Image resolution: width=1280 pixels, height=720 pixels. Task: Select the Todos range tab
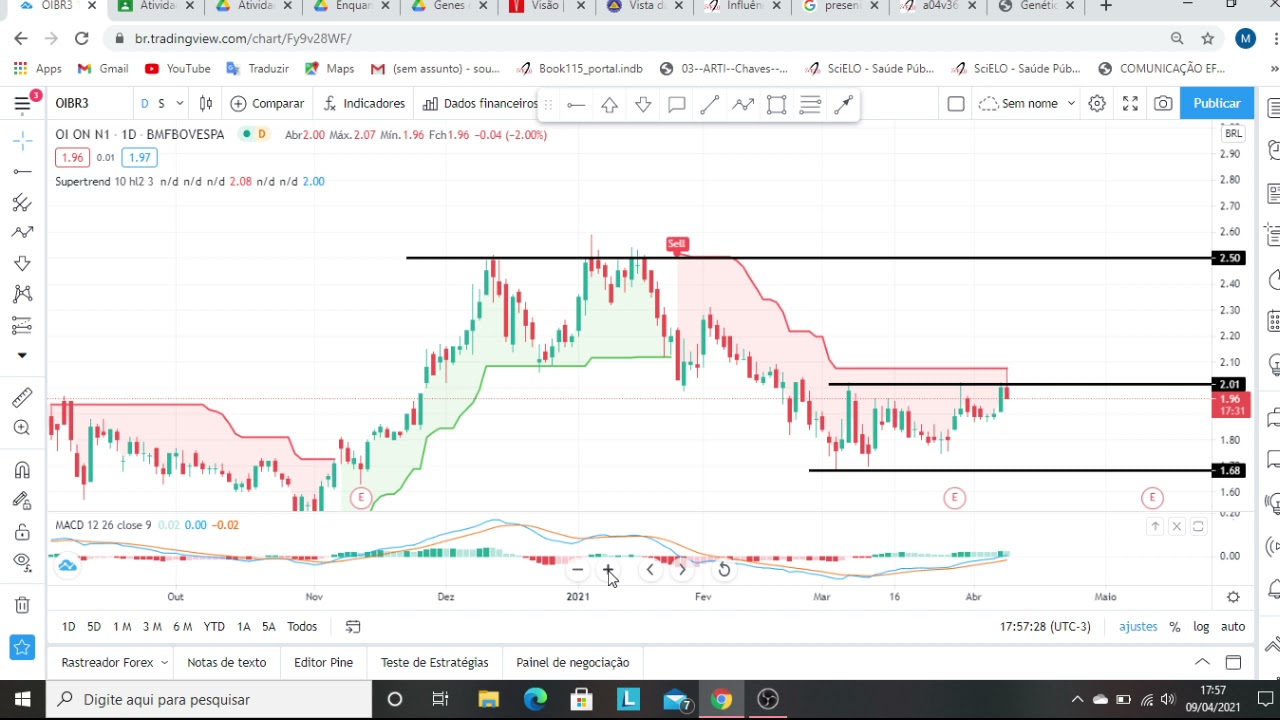tap(302, 626)
